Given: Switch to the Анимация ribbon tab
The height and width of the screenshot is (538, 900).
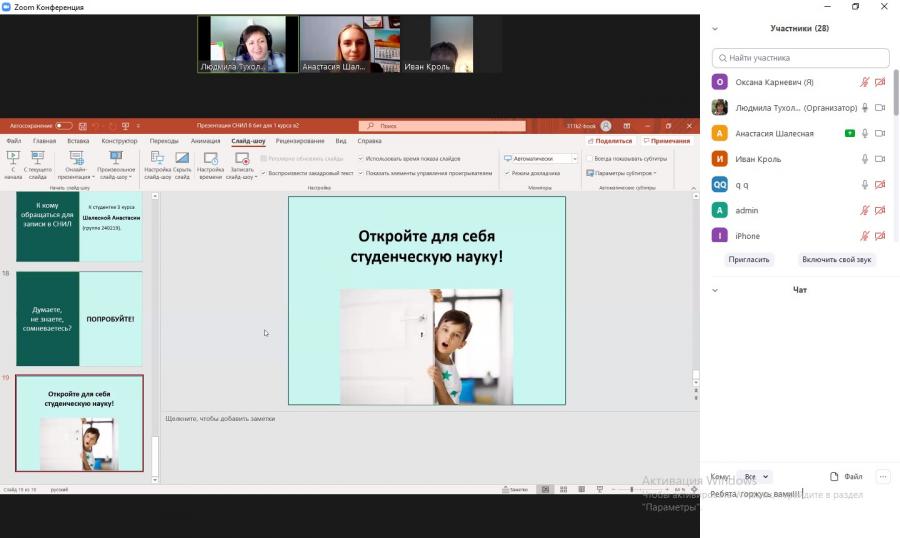Looking at the screenshot, I should click(205, 141).
